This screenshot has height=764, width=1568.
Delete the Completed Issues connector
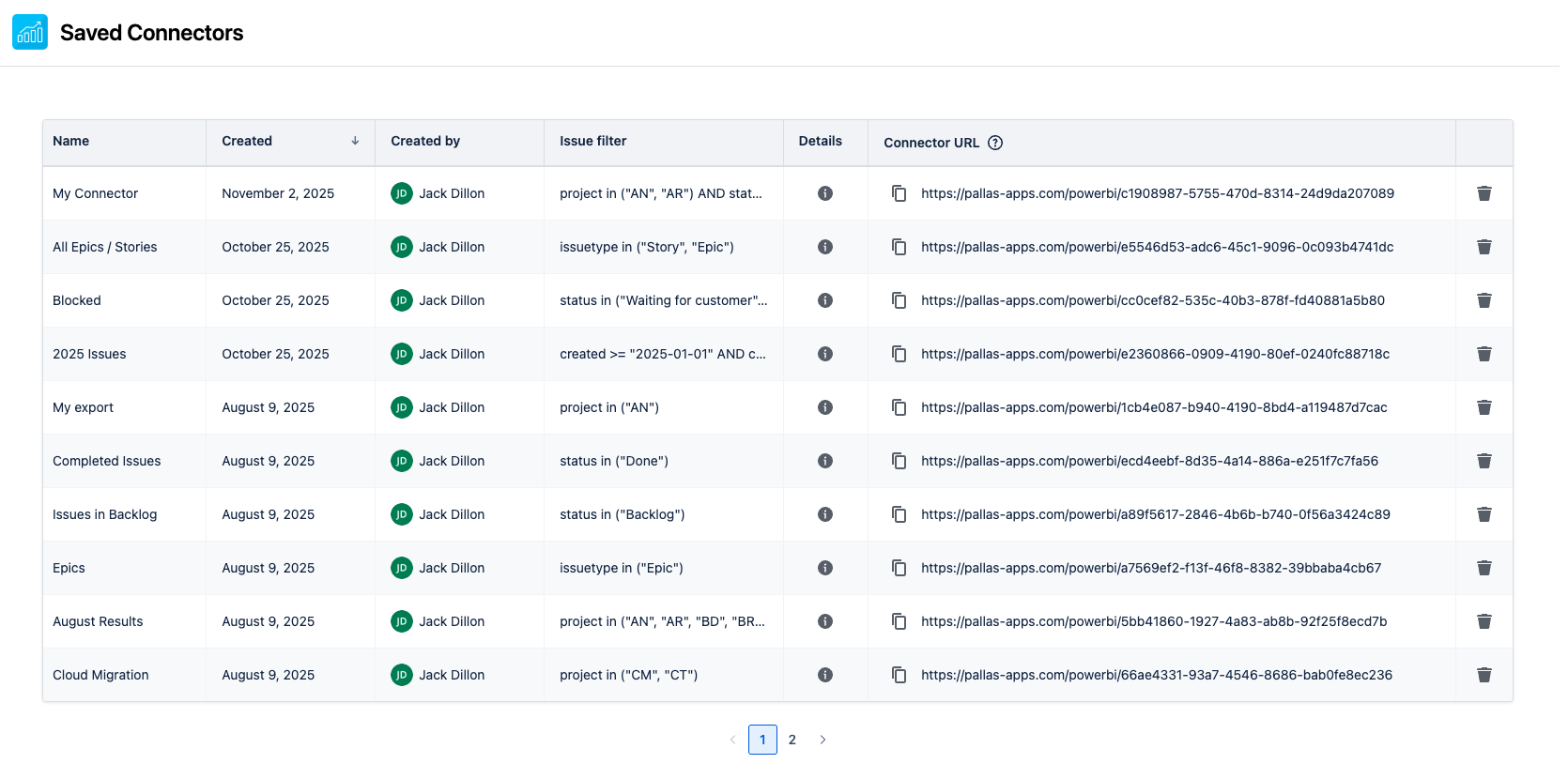tap(1484, 461)
